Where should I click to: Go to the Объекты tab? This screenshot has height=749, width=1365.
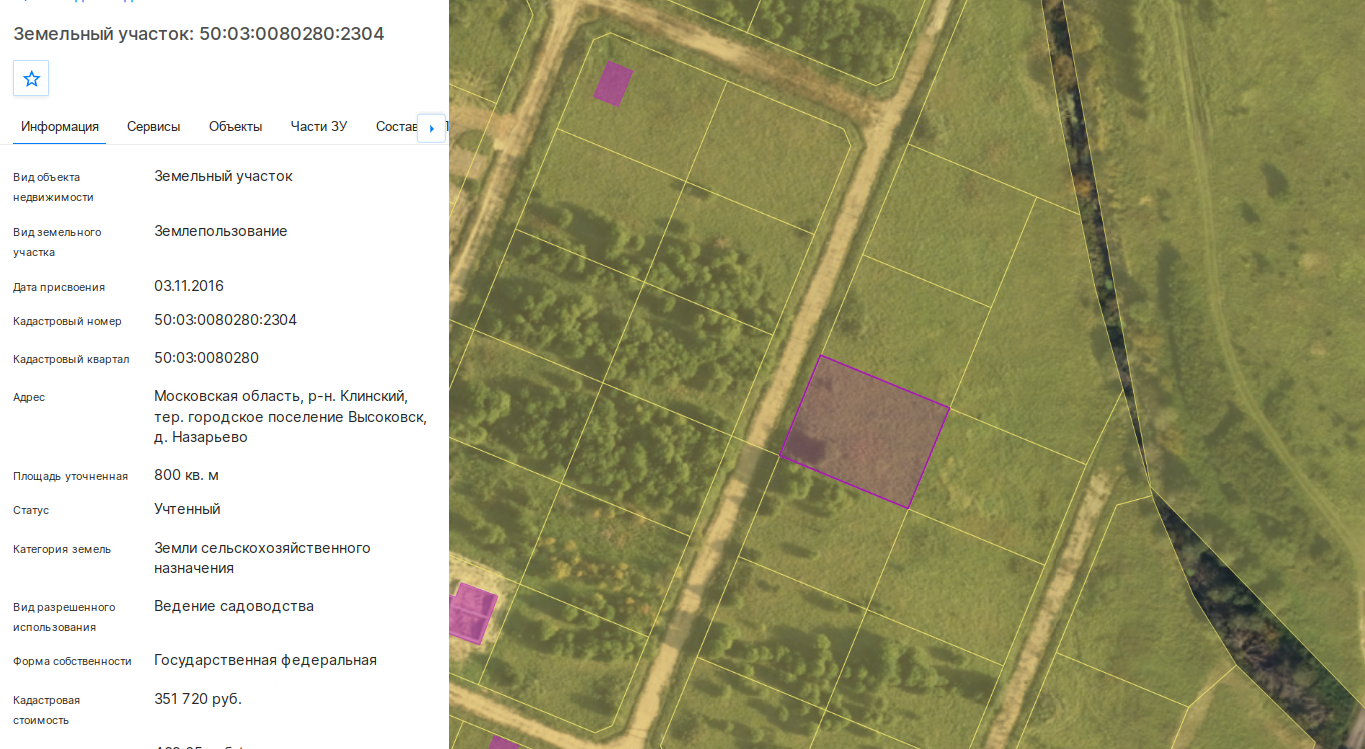(236, 127)
